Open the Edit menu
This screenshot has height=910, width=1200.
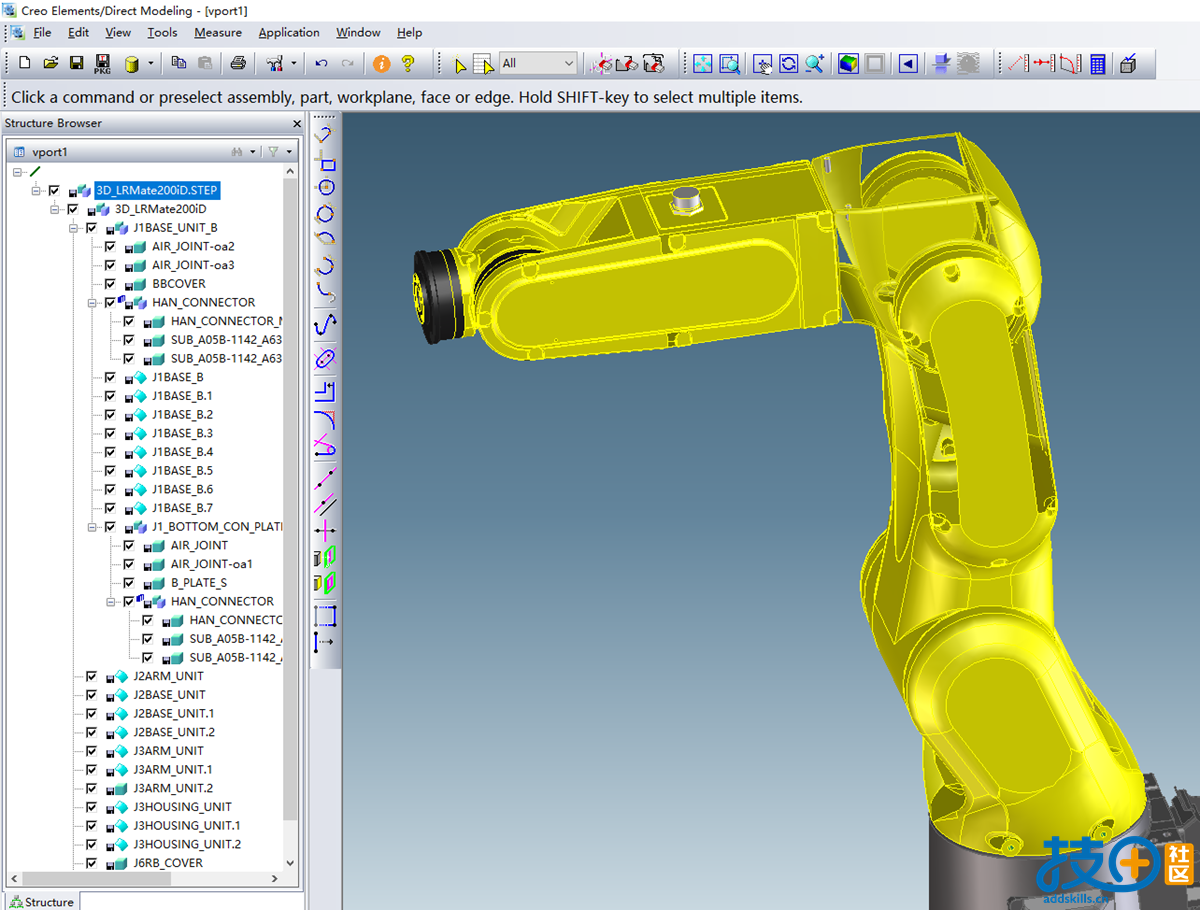tap(79, 32)
